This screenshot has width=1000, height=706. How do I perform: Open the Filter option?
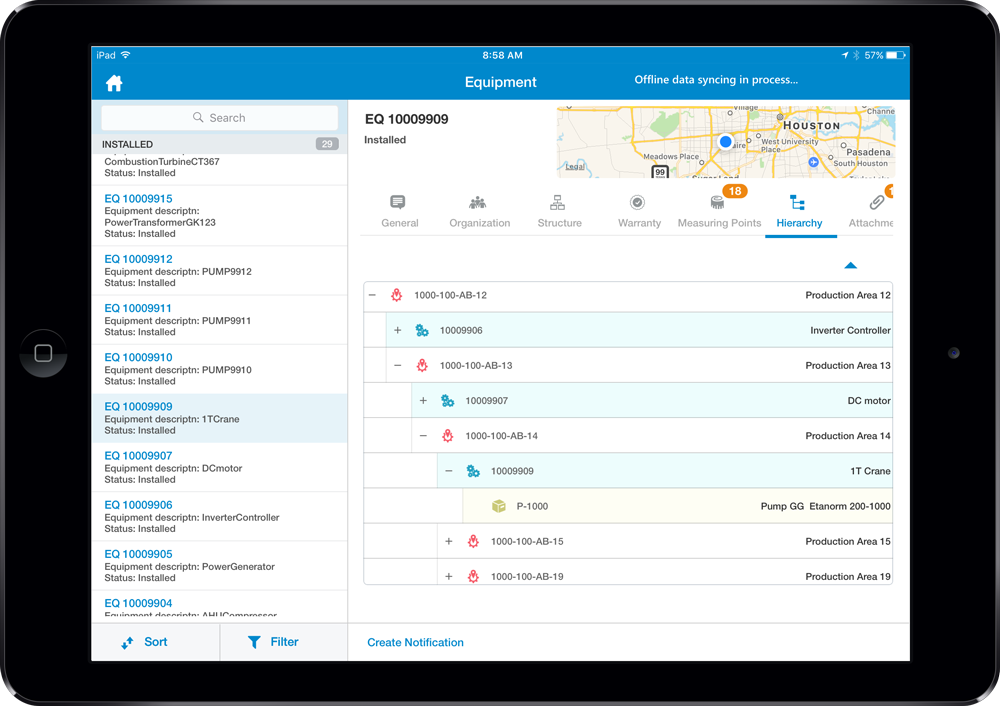click(273, 642)
